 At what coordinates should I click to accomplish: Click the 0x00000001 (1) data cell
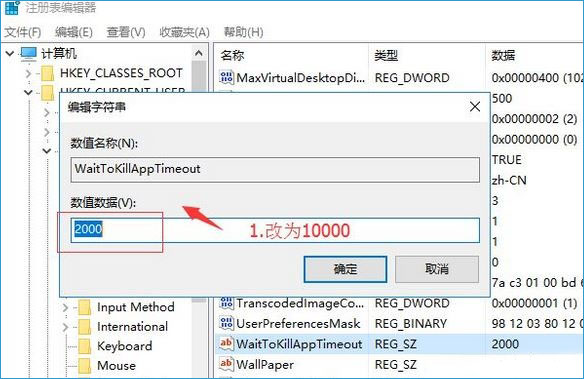click(x=534, y=303)
